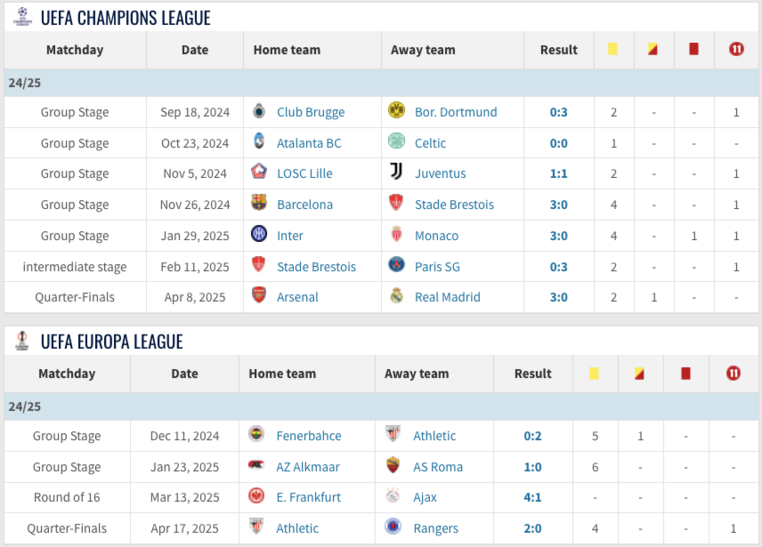Click the UEFA Champions League trophy logo
This screenshot has height=547, width=762.
22,17
